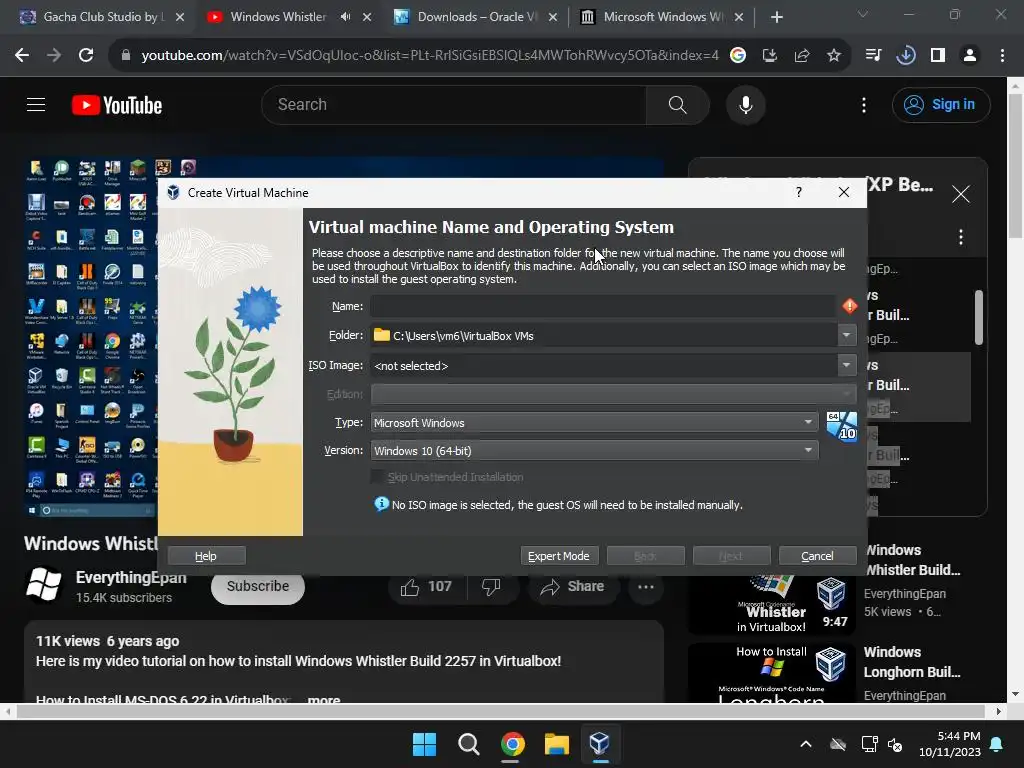
Task: Open Chrome three-dot menu
Action: tap(1002, 55)
